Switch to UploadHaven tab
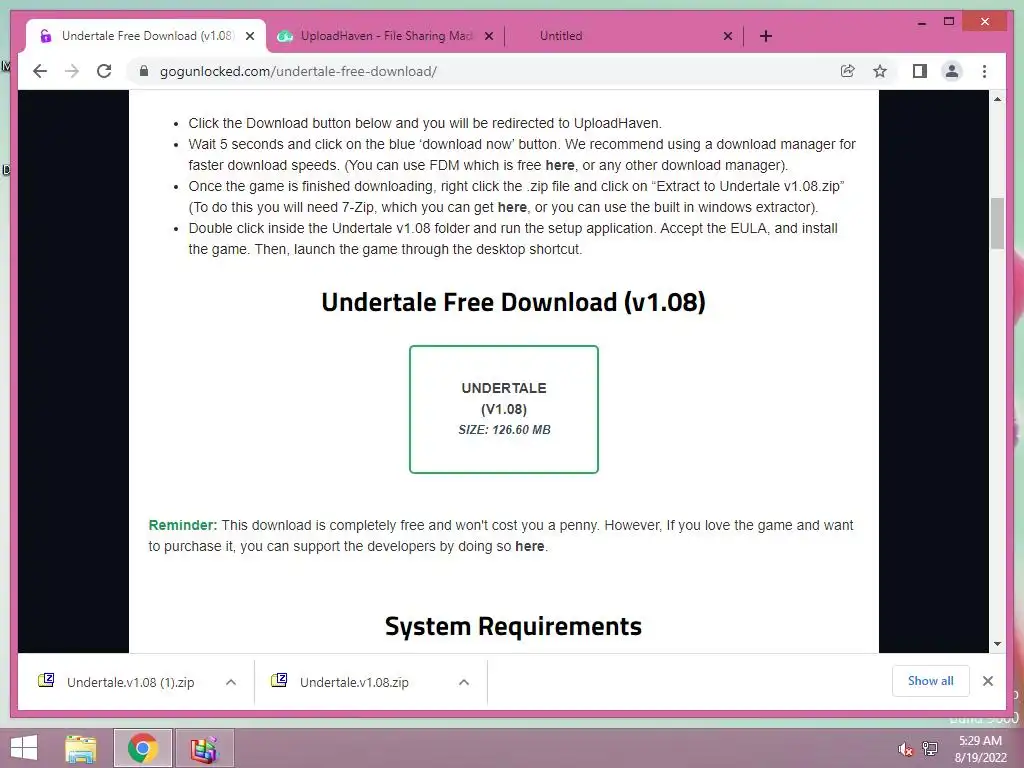 (x=385, y=36)
